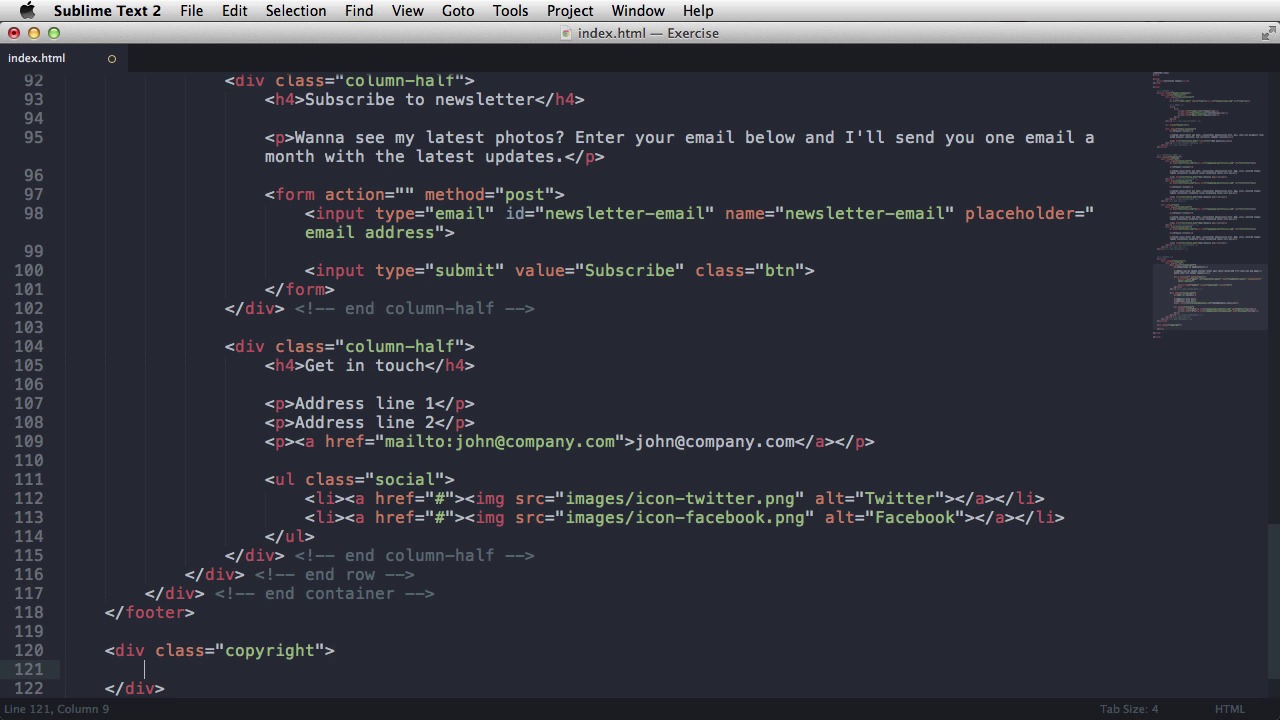Click the "end row" comment
1280x720 pixels.
click(335, 574)
